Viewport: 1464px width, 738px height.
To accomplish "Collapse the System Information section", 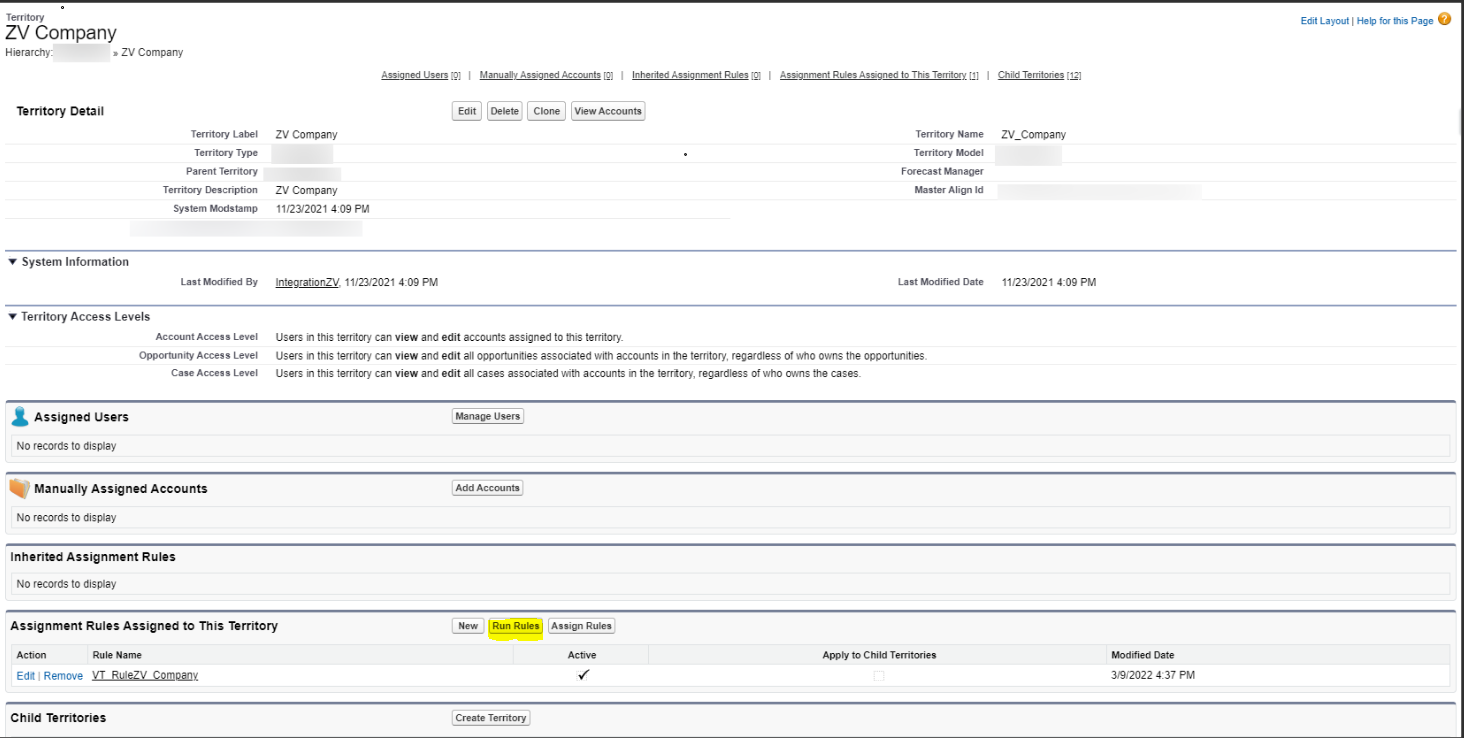I will [13, 262].
